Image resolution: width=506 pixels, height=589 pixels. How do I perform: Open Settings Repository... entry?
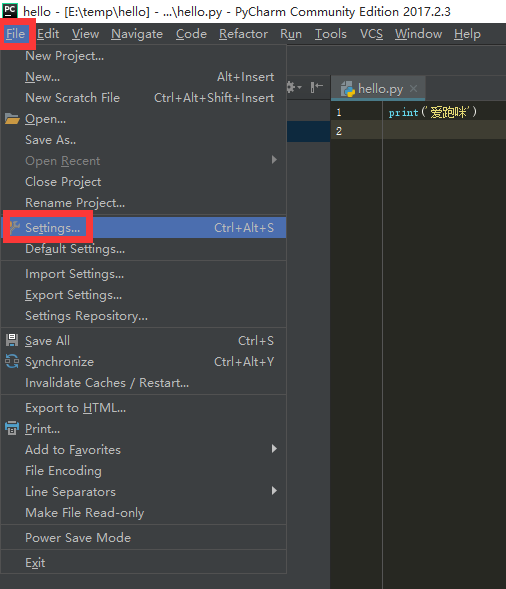tap(143, 316)
